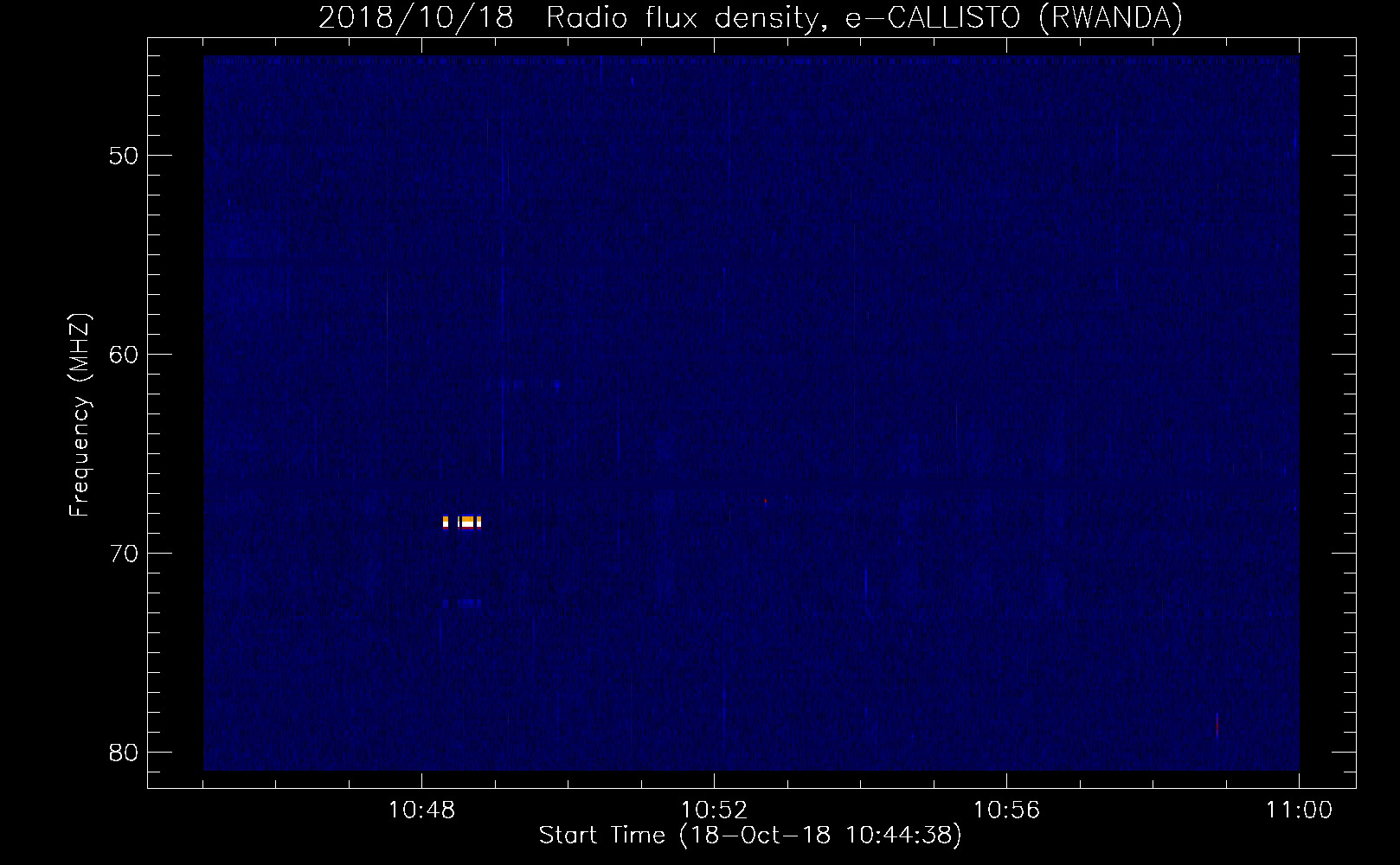Click the '80' frequency tick label
Screen dimensions: 1400x865
[124, 753]
